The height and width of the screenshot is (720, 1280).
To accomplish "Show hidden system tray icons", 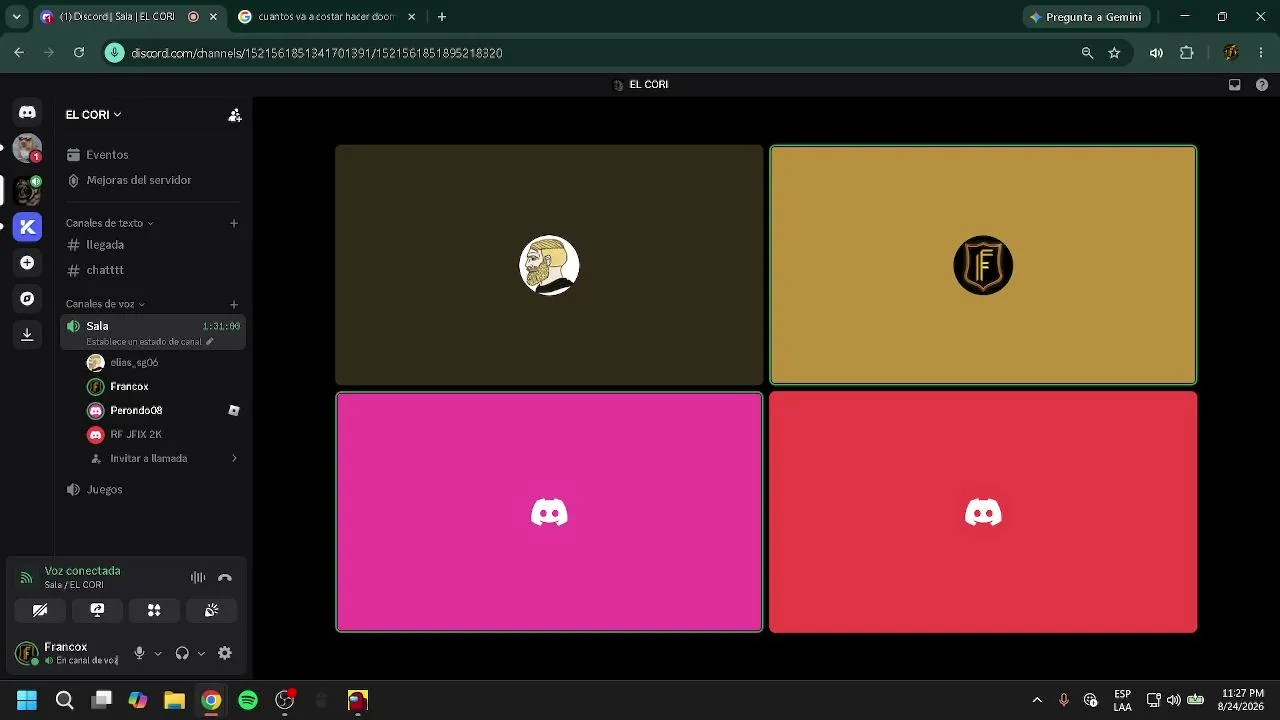I will (1037, 700).
